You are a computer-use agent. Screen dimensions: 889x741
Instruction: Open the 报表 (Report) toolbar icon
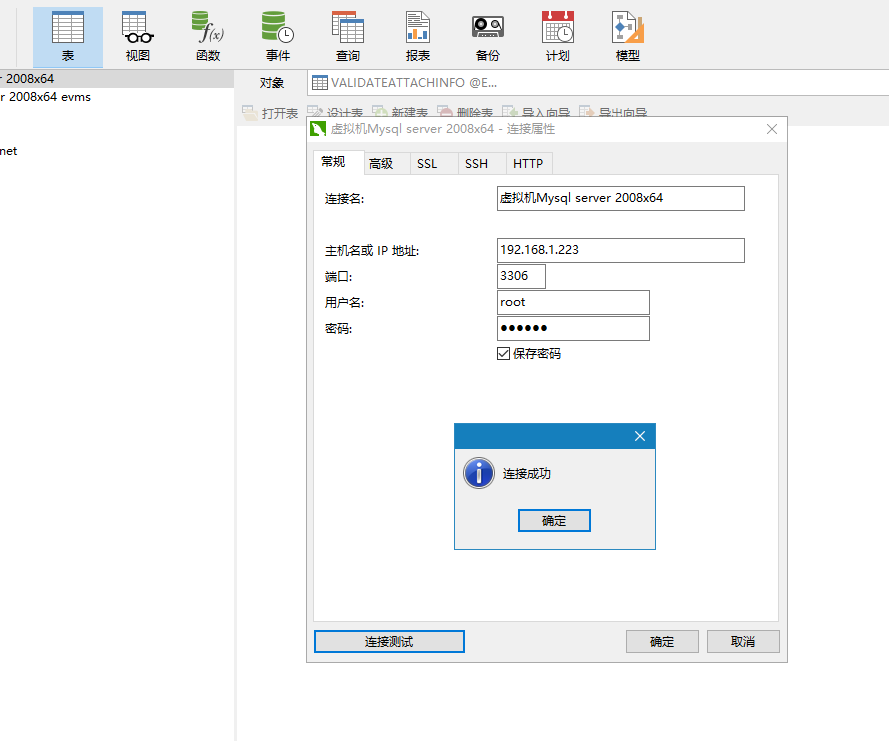pyautogui.click(x=418, y=37)
